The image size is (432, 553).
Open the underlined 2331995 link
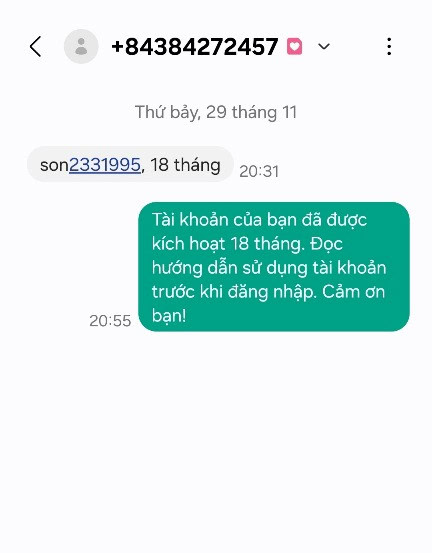(105, 165)
